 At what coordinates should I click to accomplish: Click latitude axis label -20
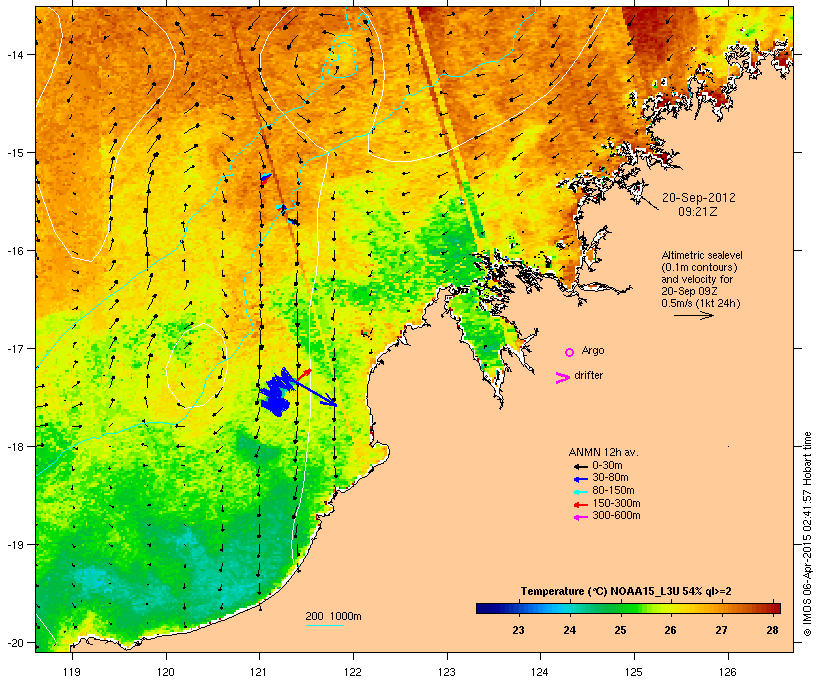point(15,643)
